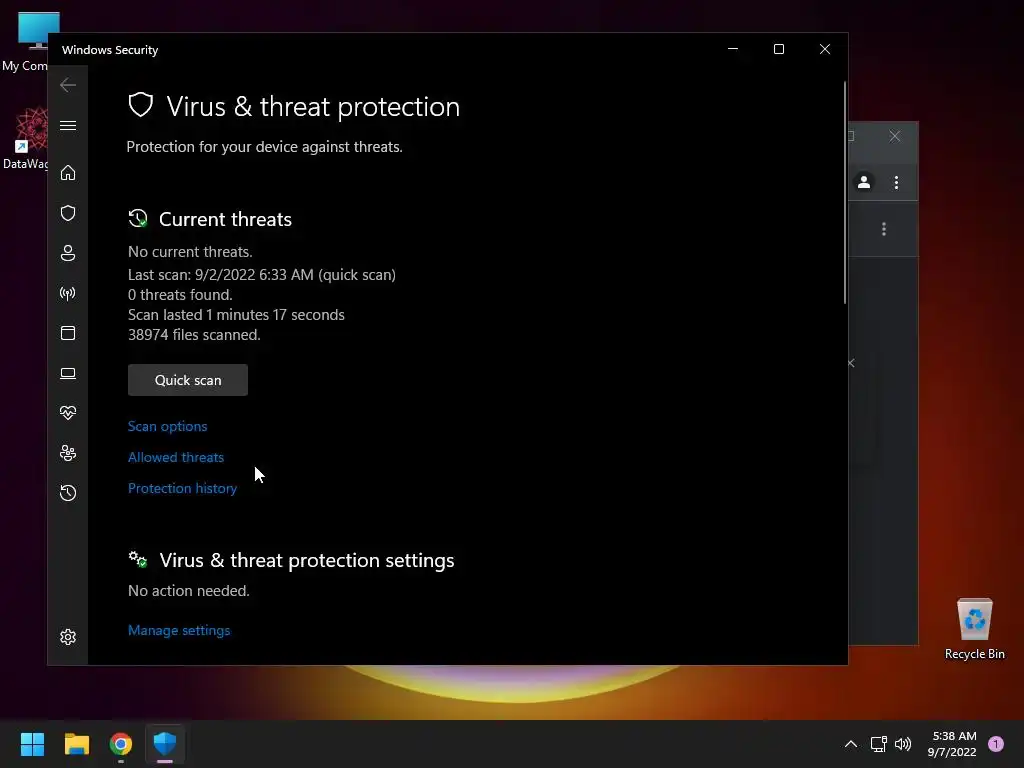The width and height of the screenshot is (1024, 768).
Task: Open Protection history icon in sidebar
Action: coord(68,493)
